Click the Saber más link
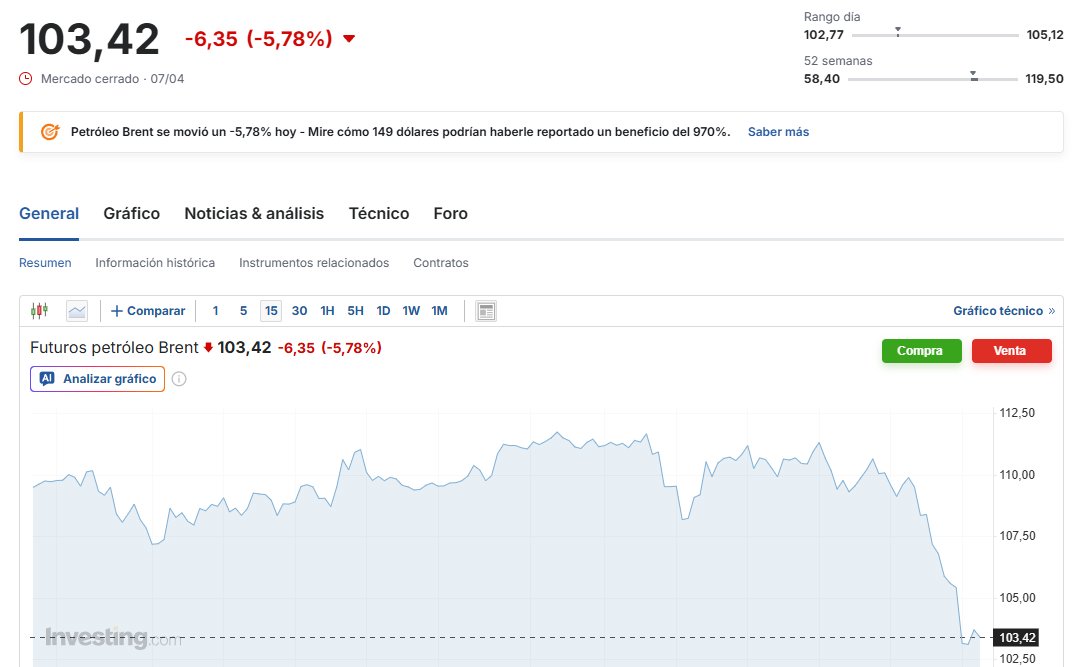Screen dimensions: 1072x667 (x=778, y=132)
